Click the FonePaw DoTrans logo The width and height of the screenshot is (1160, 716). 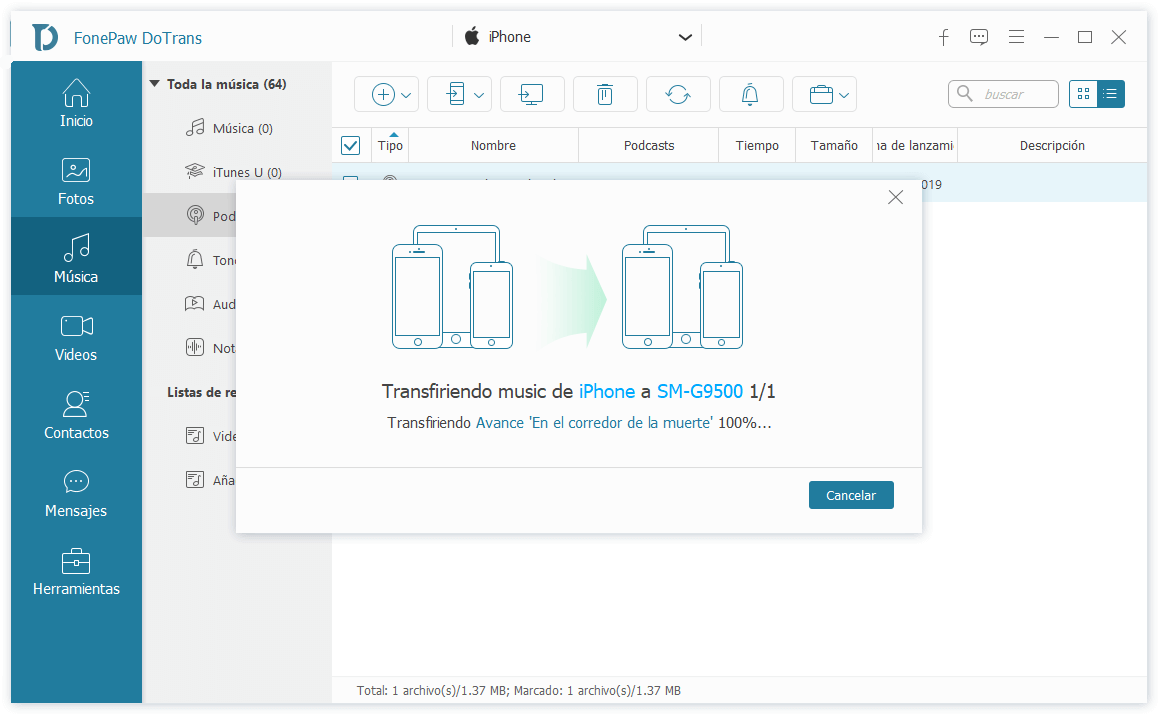[x=44, y=37]
